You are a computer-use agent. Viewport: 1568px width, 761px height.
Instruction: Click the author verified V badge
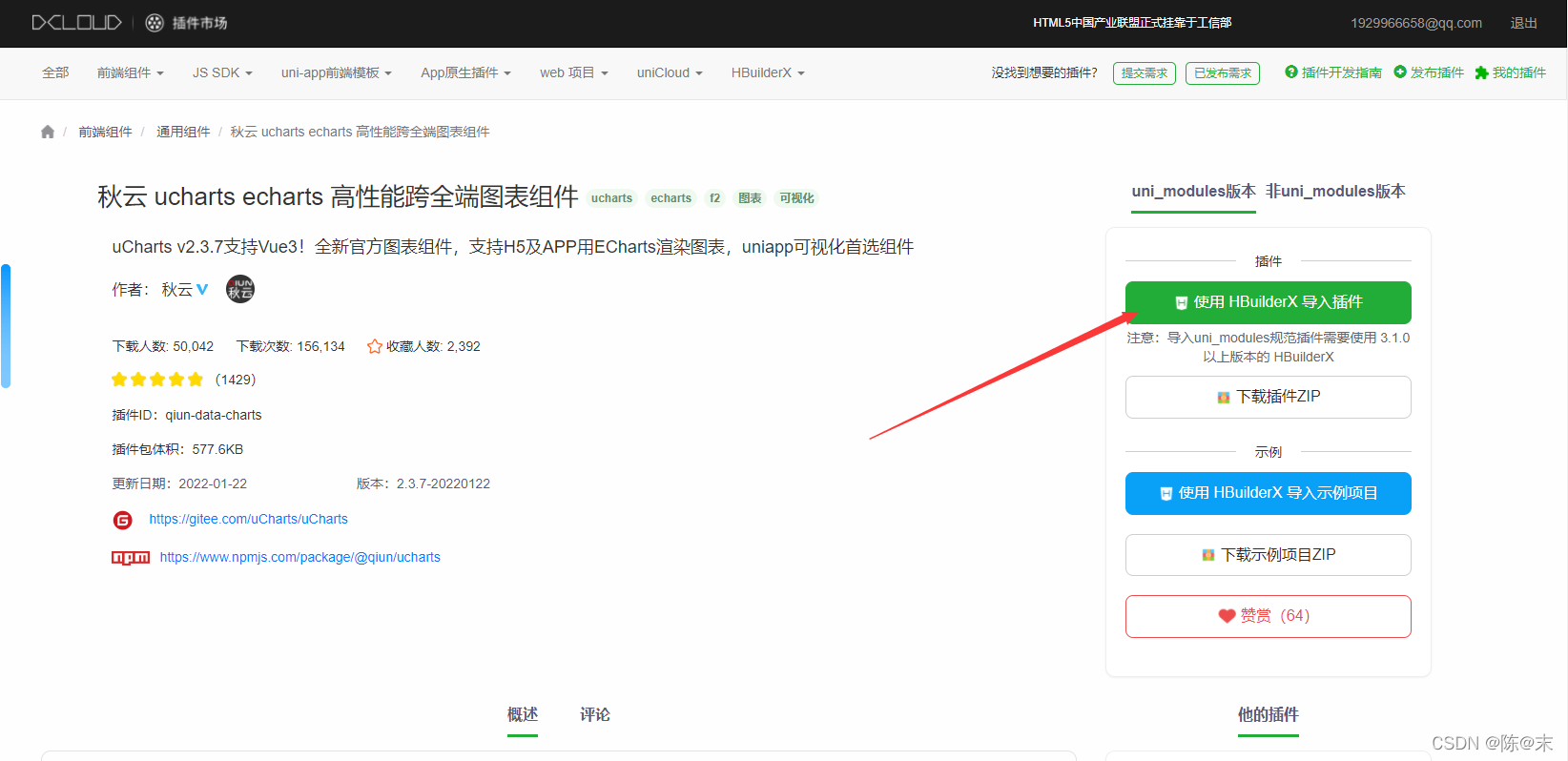[202, 289]
